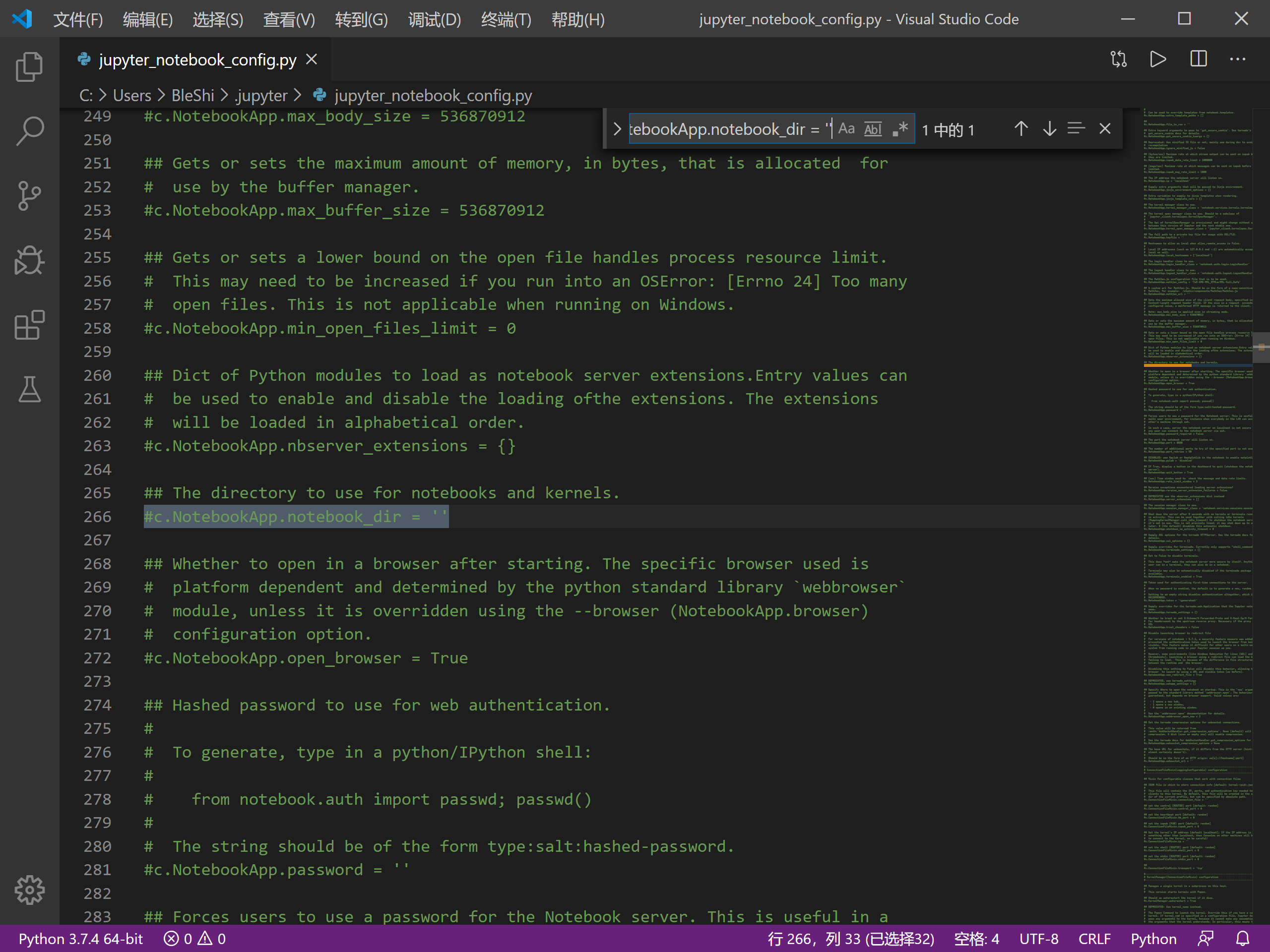1270x952 pixels.
Task: Select Python 3.7.4 64-bit interpreter
Action: point(81,939)
